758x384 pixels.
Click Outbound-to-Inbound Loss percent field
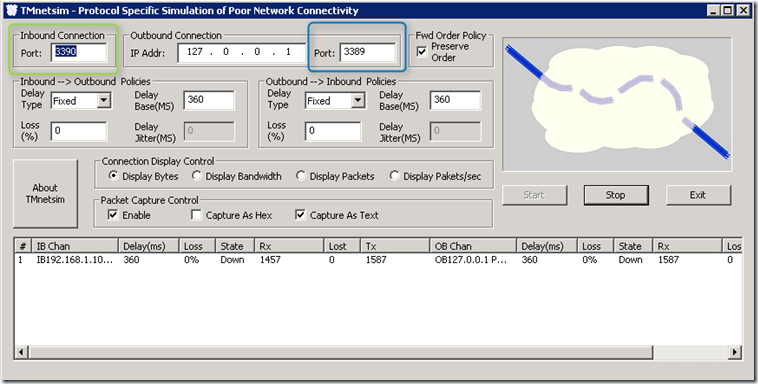pyautogui.click(x=333, y=131)
